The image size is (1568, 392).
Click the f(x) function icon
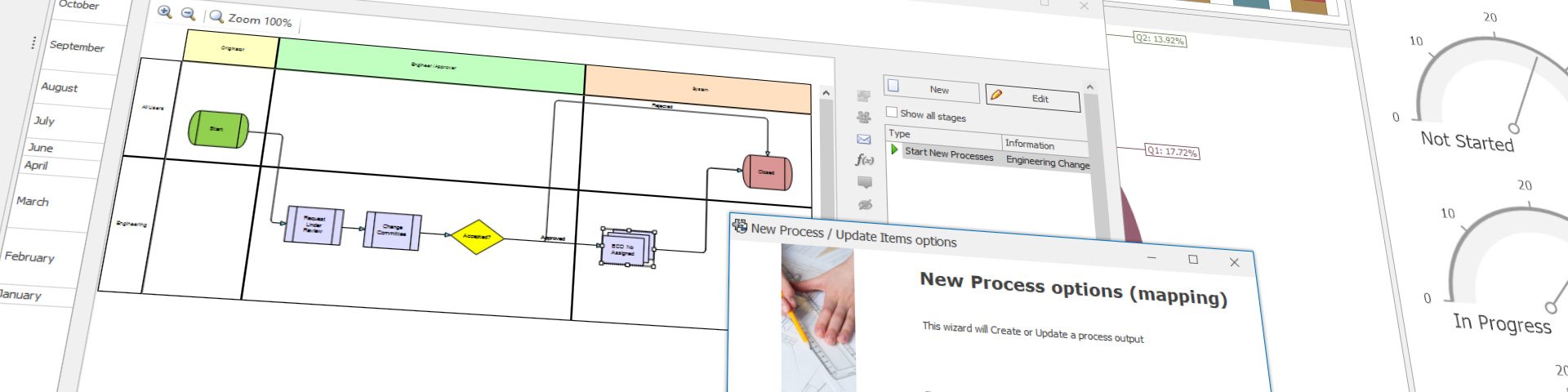(864, 160)
